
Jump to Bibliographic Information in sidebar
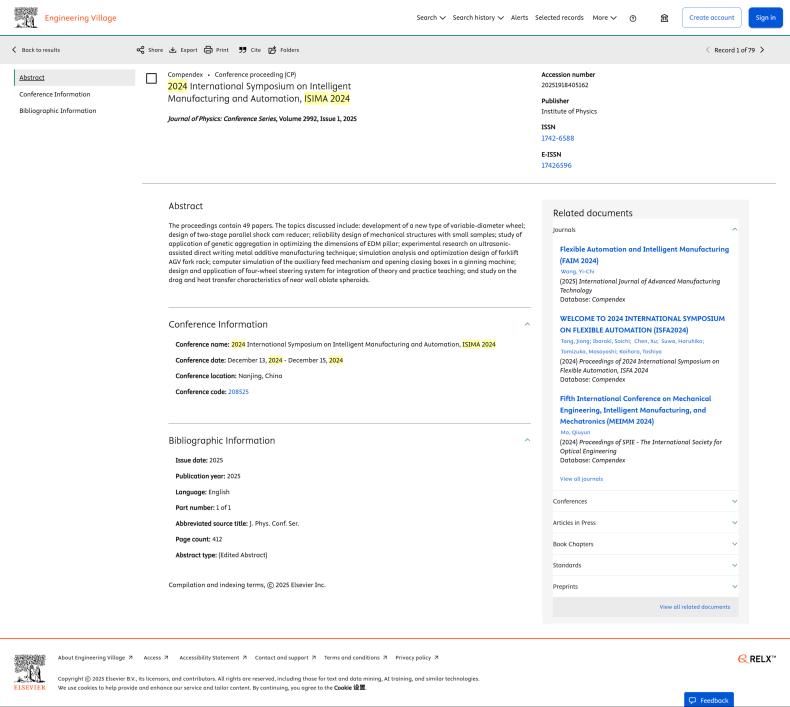click(58, 110)
